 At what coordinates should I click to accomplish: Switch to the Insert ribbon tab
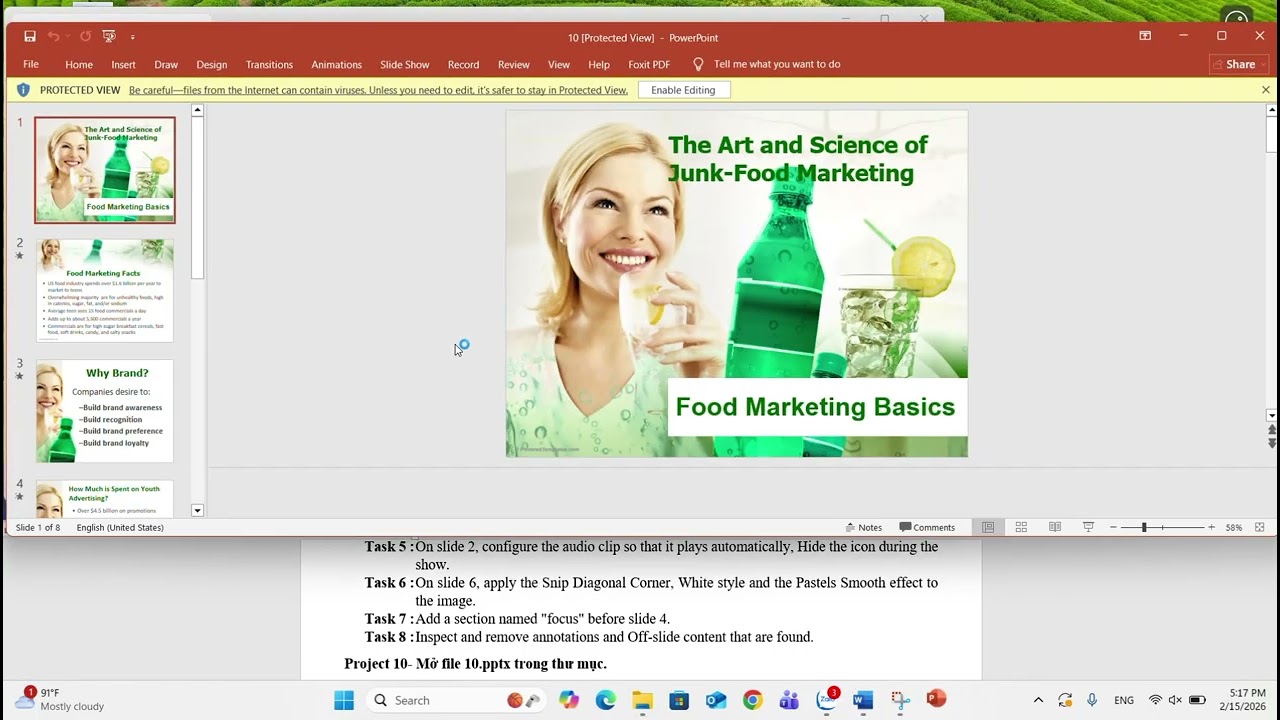point(123,64)
